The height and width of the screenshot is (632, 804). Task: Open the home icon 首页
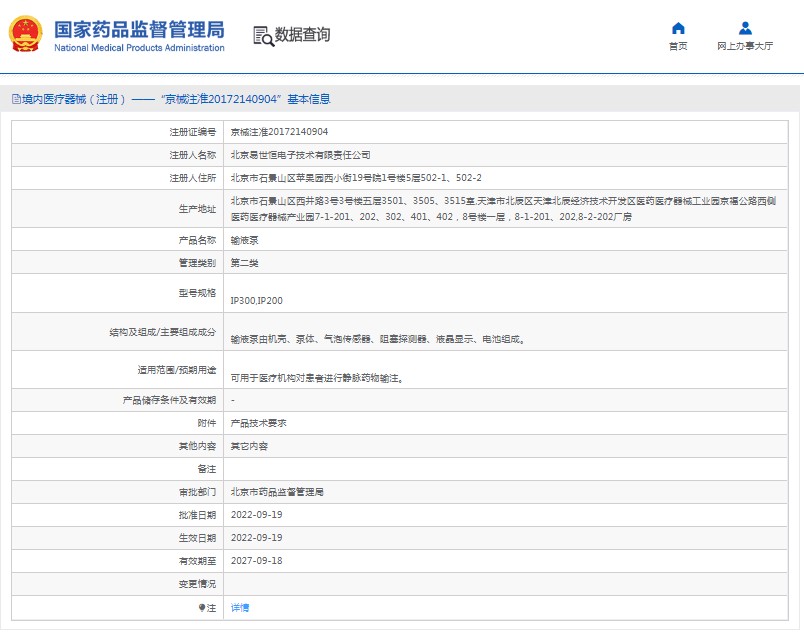coord(678,28)
